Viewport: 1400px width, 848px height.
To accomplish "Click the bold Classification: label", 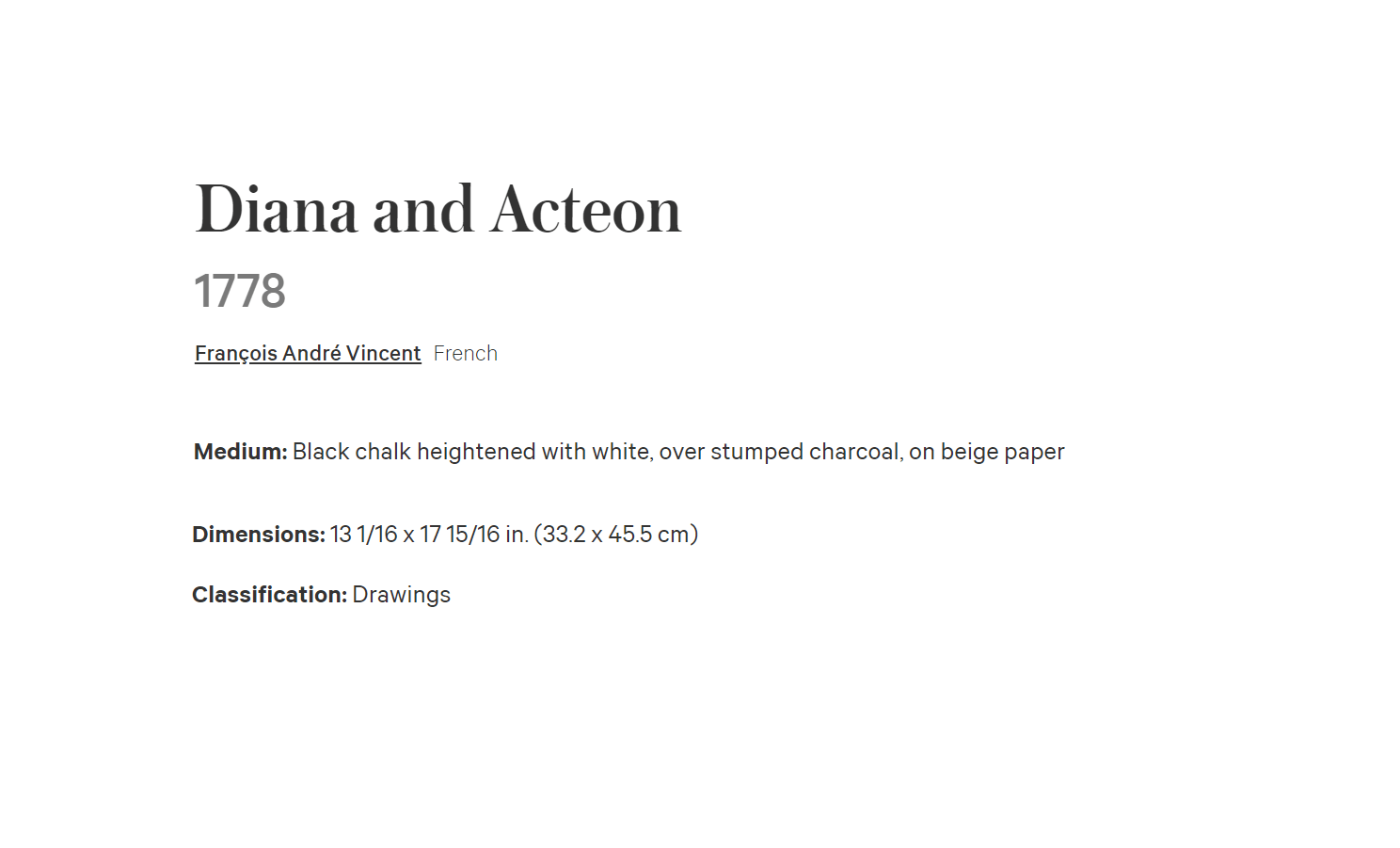I will (x=270, y=595).
